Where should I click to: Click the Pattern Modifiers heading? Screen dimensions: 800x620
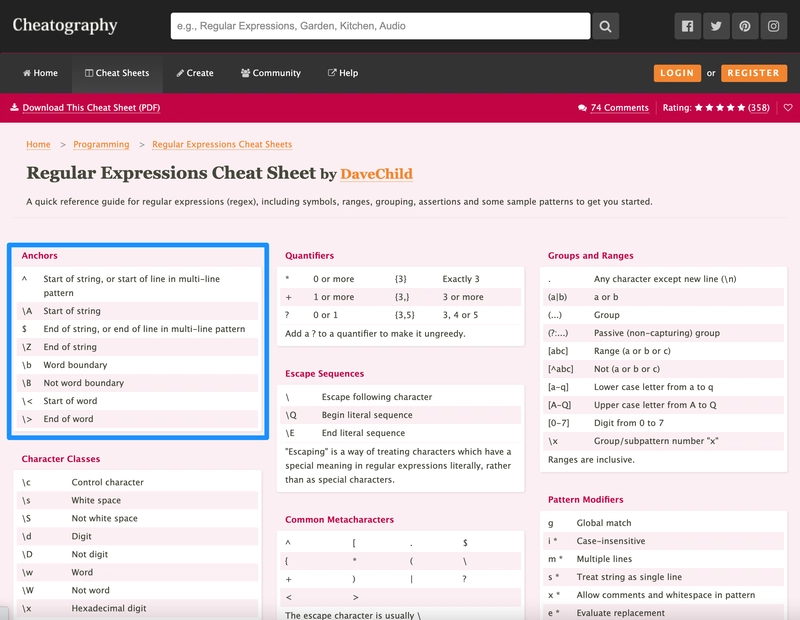(585, 500)
